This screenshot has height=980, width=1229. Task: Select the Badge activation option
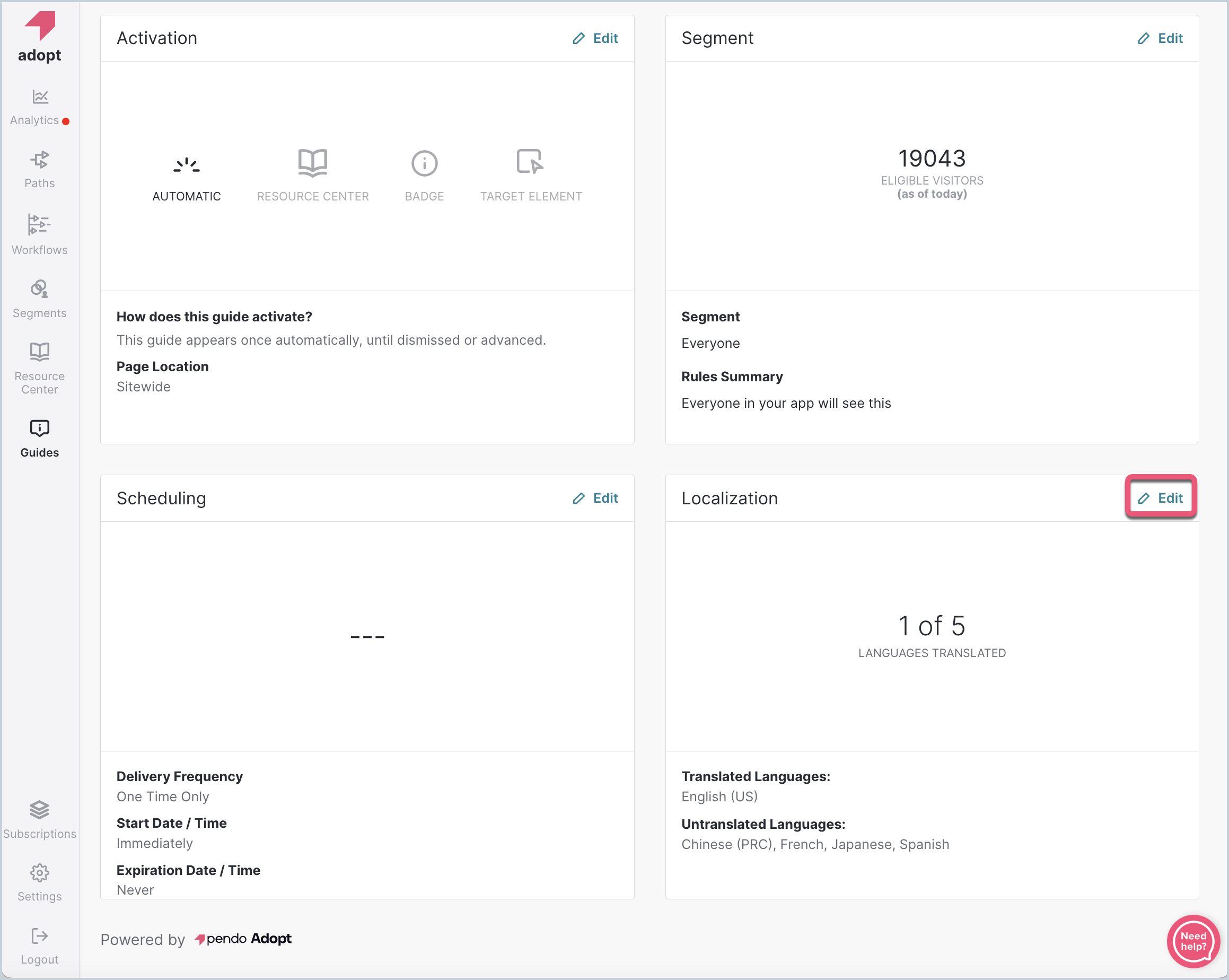pyautogui.click(x=424, y=175)
